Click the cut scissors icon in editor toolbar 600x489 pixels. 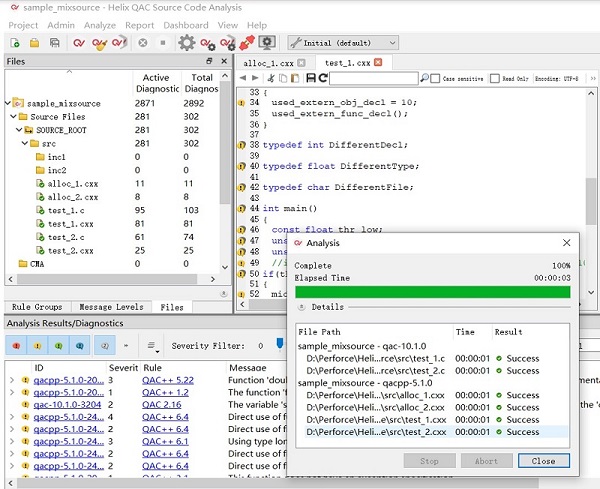271,78
